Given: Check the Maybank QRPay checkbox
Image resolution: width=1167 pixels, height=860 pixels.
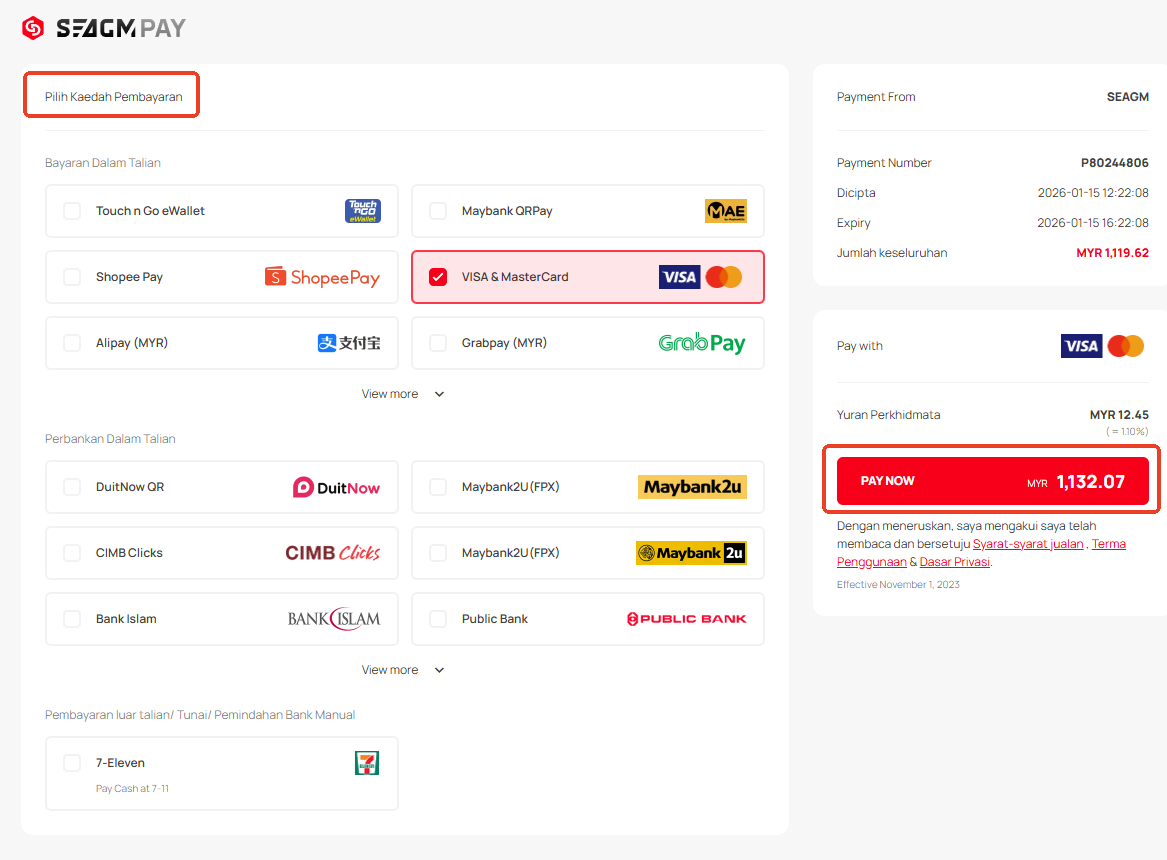Looking at the screenshot, I should pos(438,211).
